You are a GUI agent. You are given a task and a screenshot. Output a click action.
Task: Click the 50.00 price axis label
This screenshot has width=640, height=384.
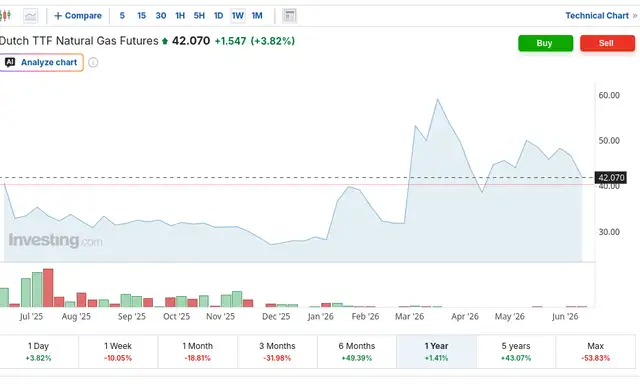(609, 140)
